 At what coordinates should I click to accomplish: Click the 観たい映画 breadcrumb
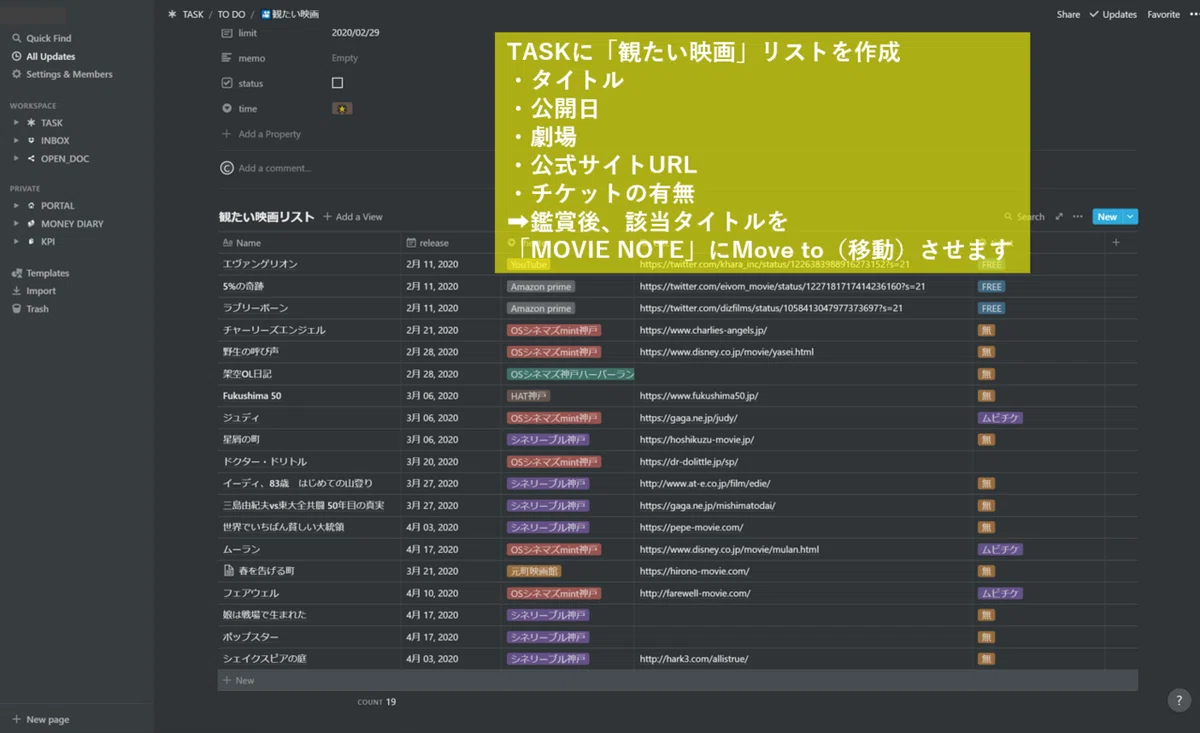(x=290, y=15)
